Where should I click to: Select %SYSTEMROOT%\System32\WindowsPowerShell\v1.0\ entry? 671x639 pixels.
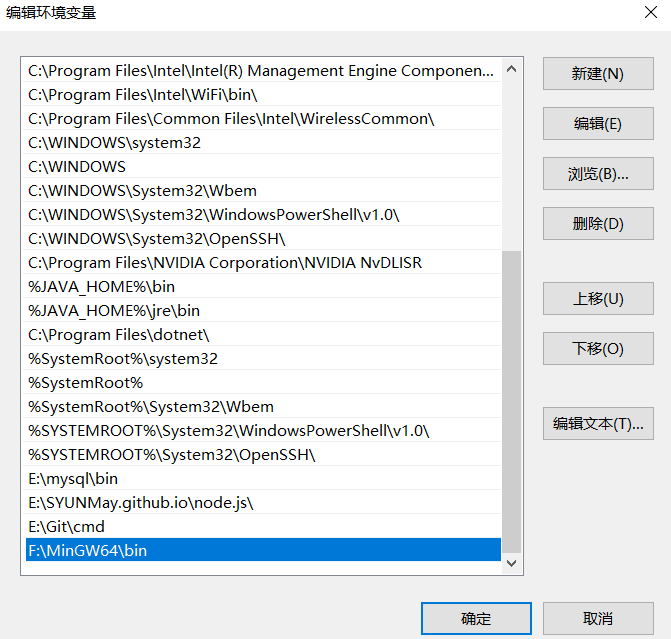point(263,430)
